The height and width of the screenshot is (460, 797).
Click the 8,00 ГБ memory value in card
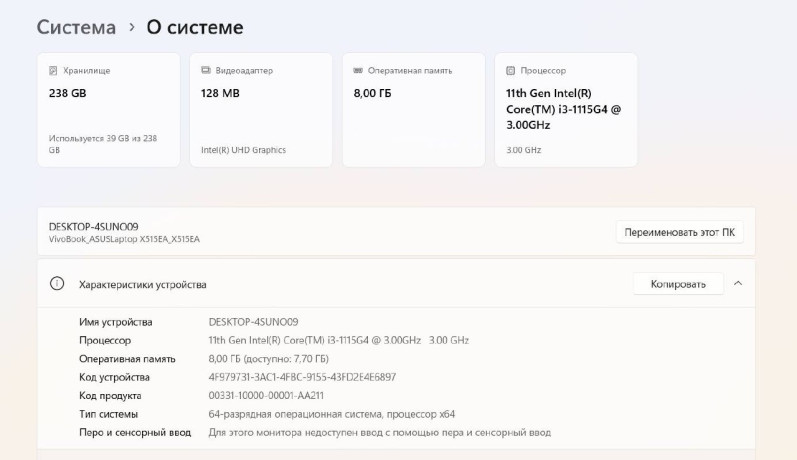(372, 93)
